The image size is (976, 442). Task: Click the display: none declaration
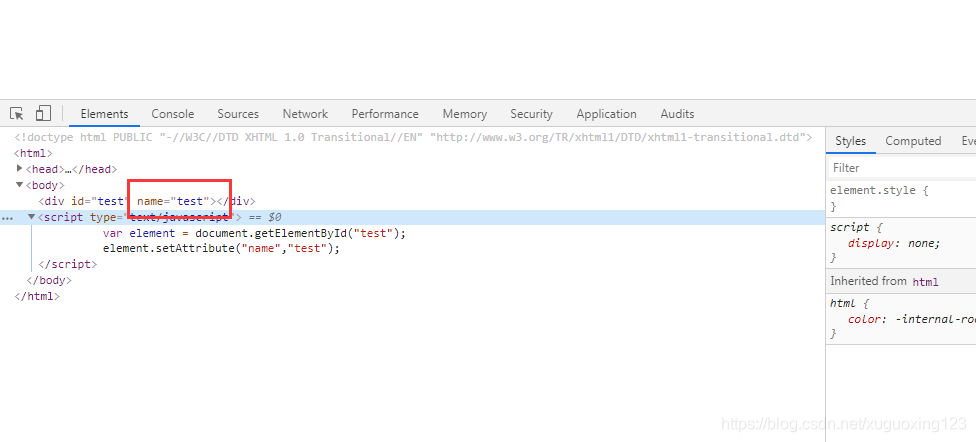tap(894, 243)
